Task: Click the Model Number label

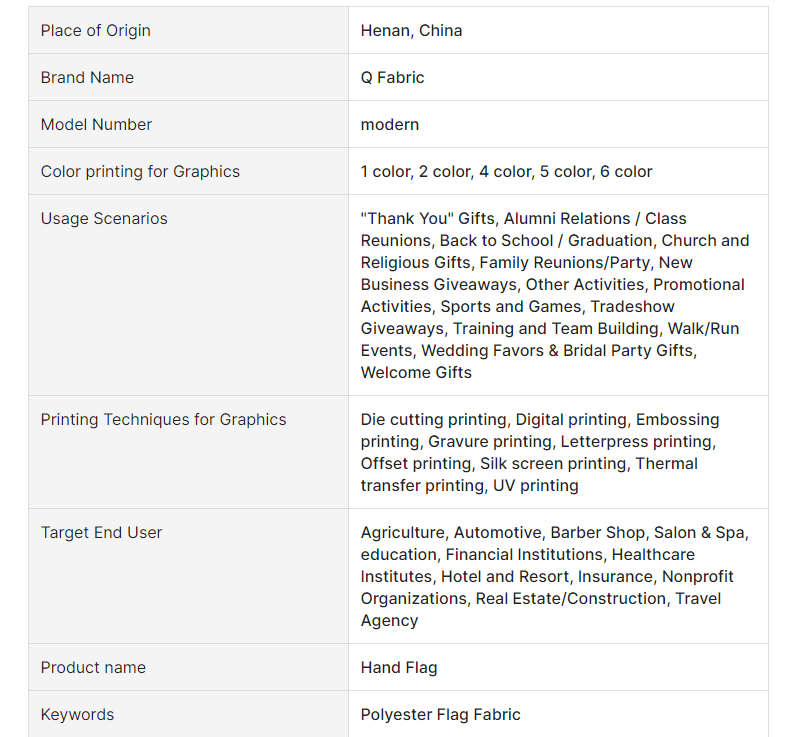Action: click(96, 124)
